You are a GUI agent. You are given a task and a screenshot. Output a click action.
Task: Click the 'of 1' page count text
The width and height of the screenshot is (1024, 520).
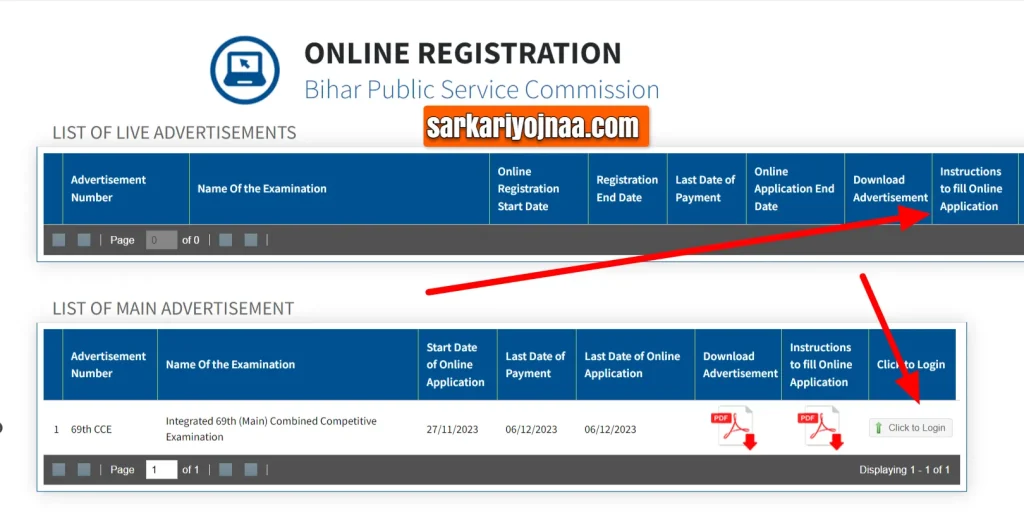point(191,470)
